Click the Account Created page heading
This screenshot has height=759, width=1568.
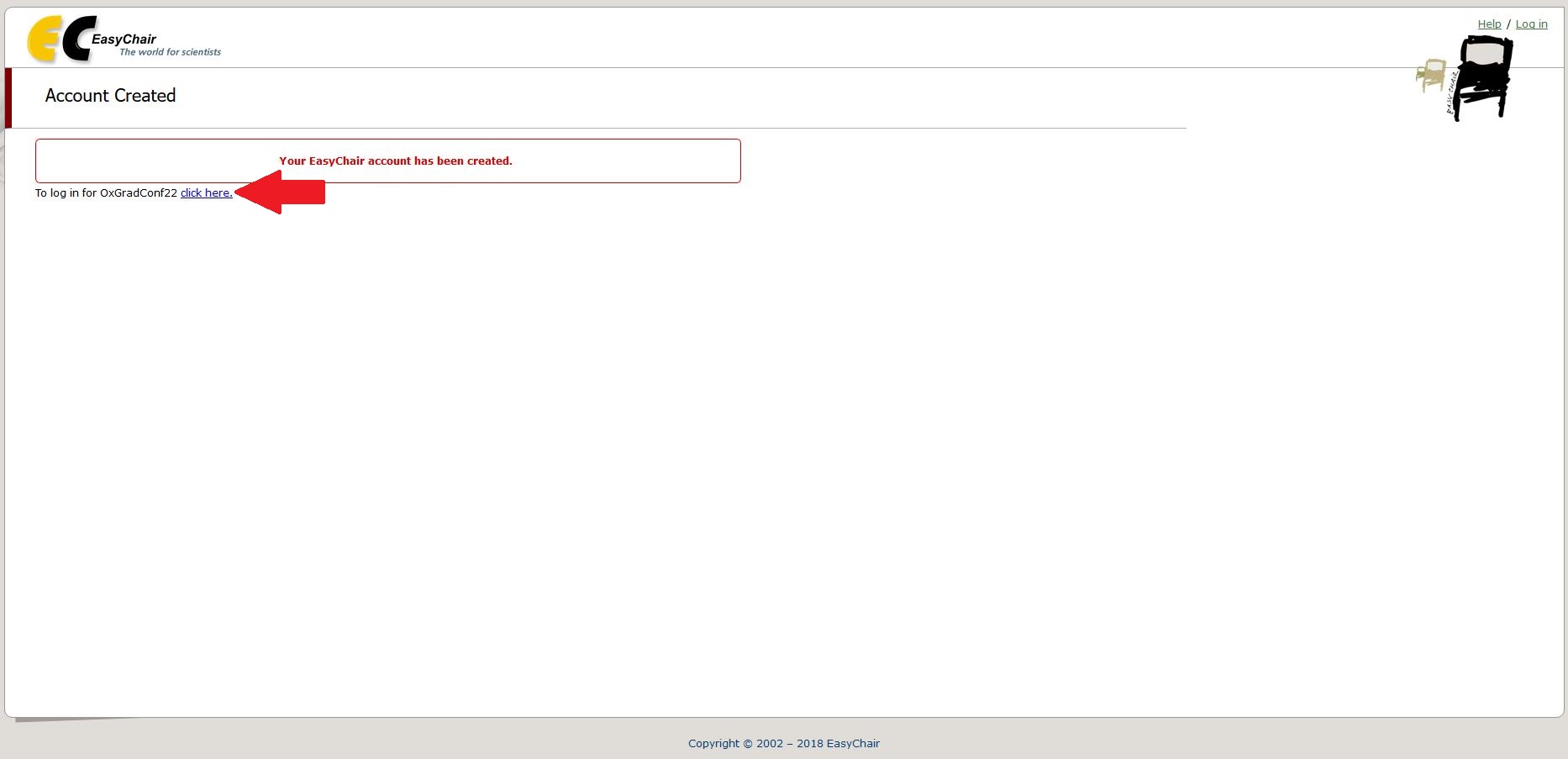(110, 96)
